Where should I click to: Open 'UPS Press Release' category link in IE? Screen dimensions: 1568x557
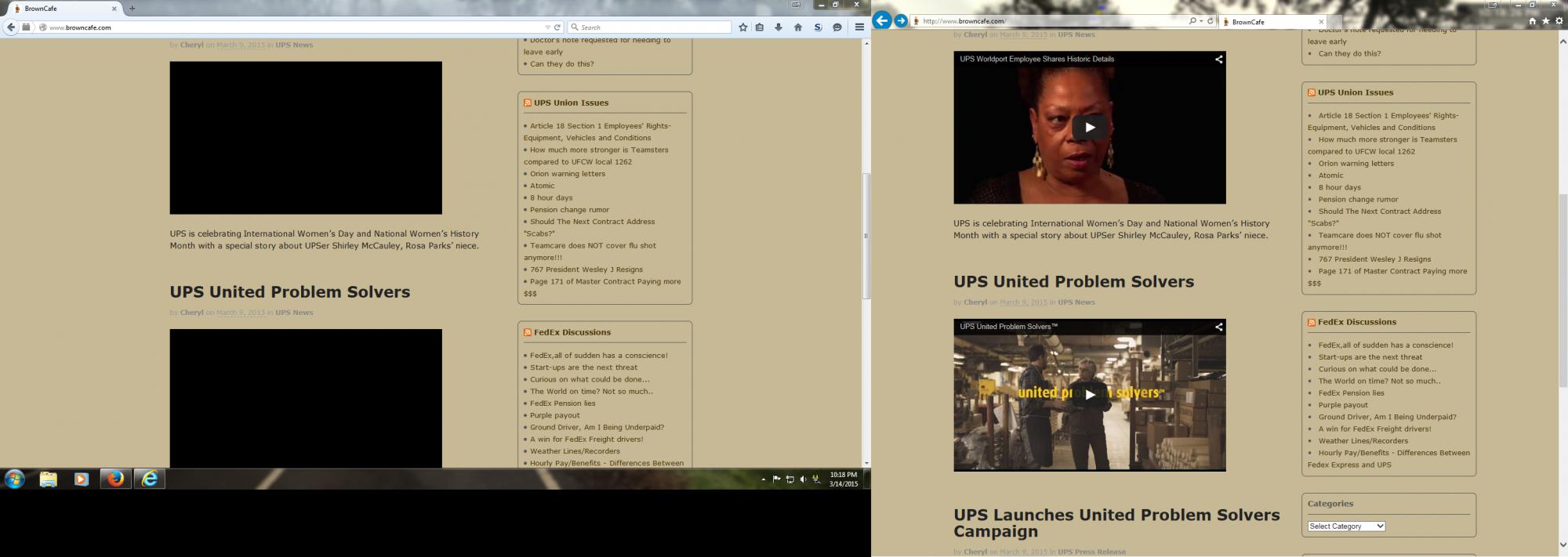click(x=1091, y=552)
